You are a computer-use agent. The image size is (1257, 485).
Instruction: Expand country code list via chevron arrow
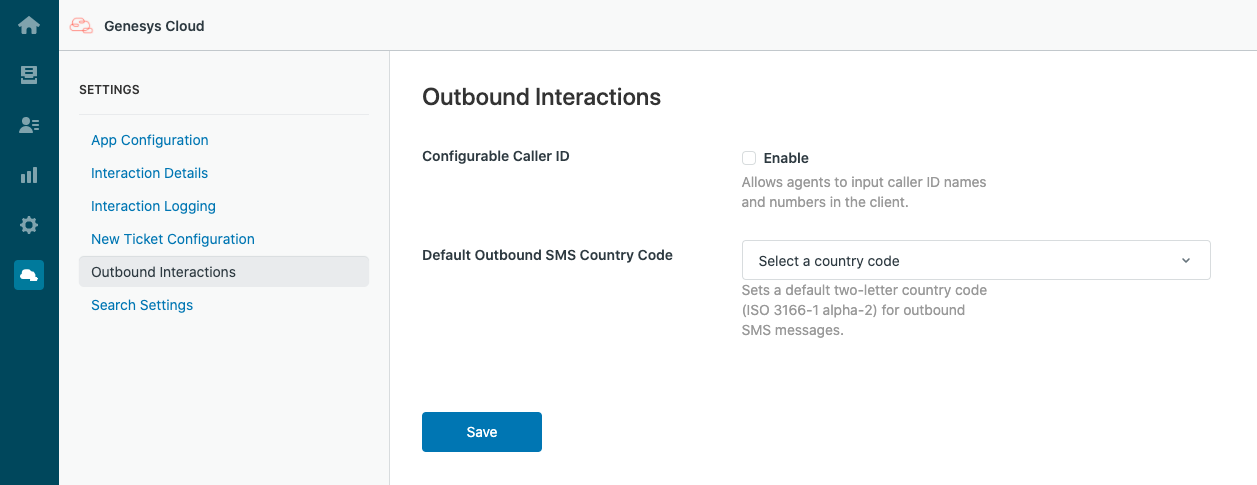pos(1186,261)
